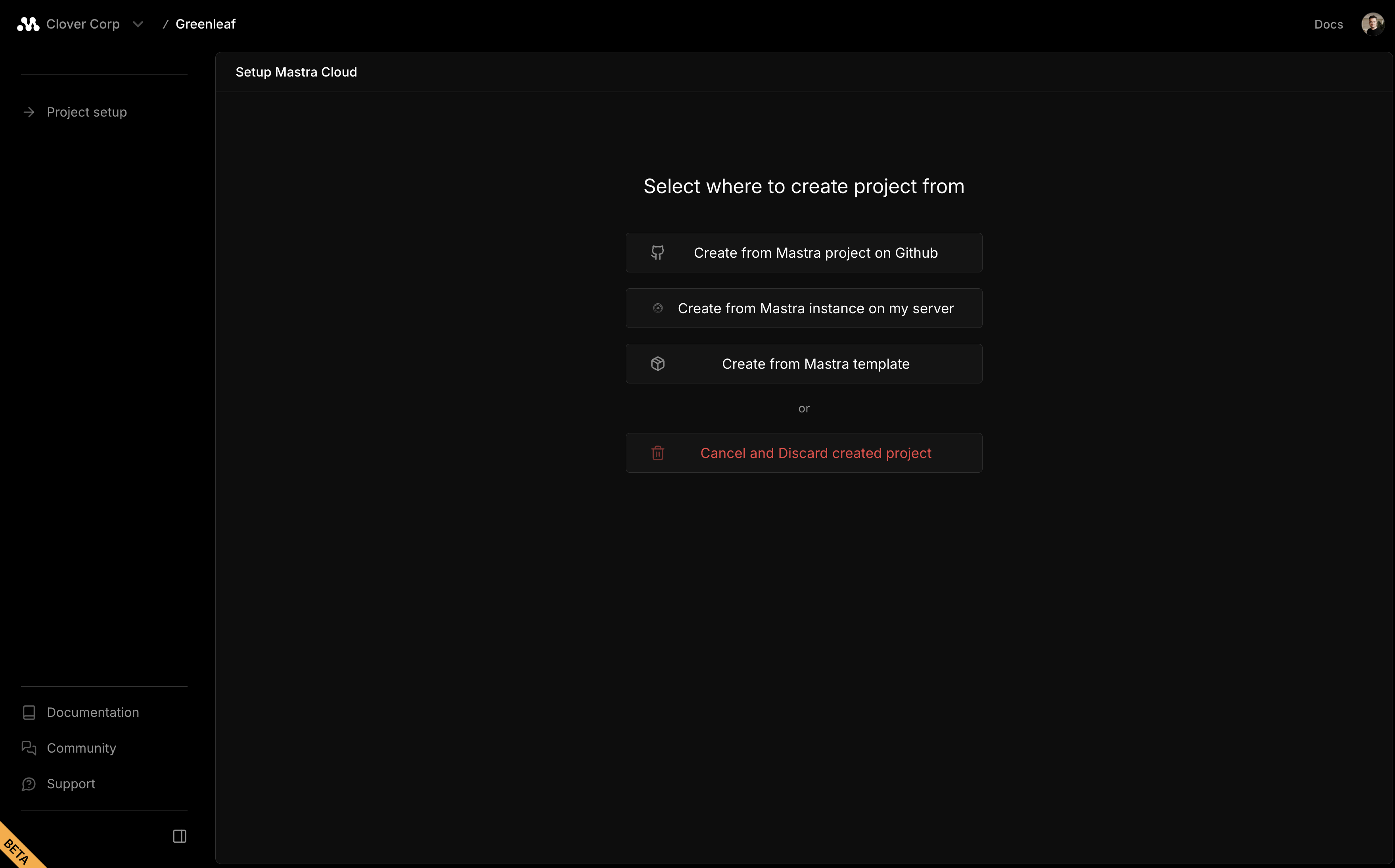This screenshot has width=1395, height=868.
Task: Click the Mastra logo icon
Action: [27, 23]
